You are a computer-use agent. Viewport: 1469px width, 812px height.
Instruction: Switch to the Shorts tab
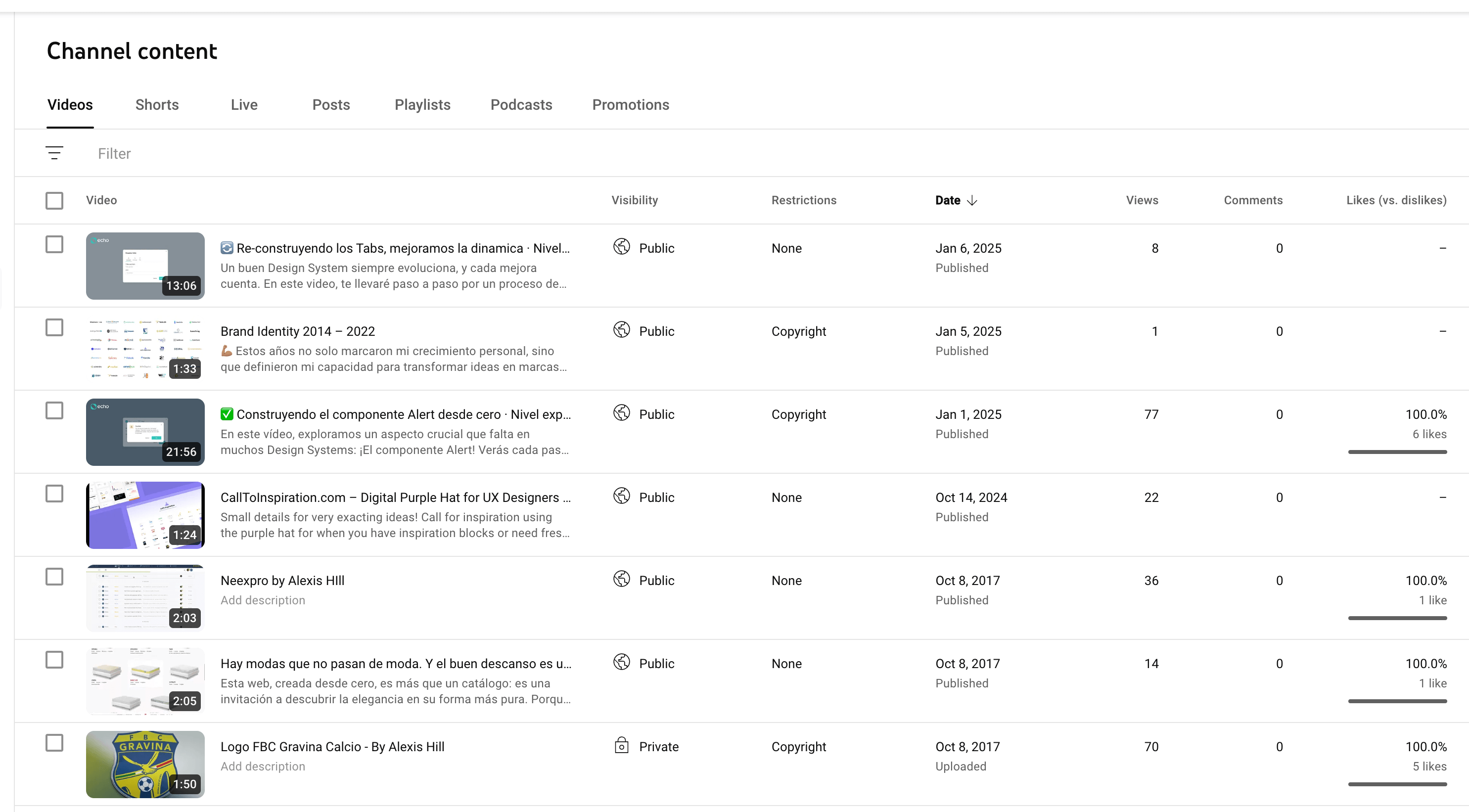[157, 105]
